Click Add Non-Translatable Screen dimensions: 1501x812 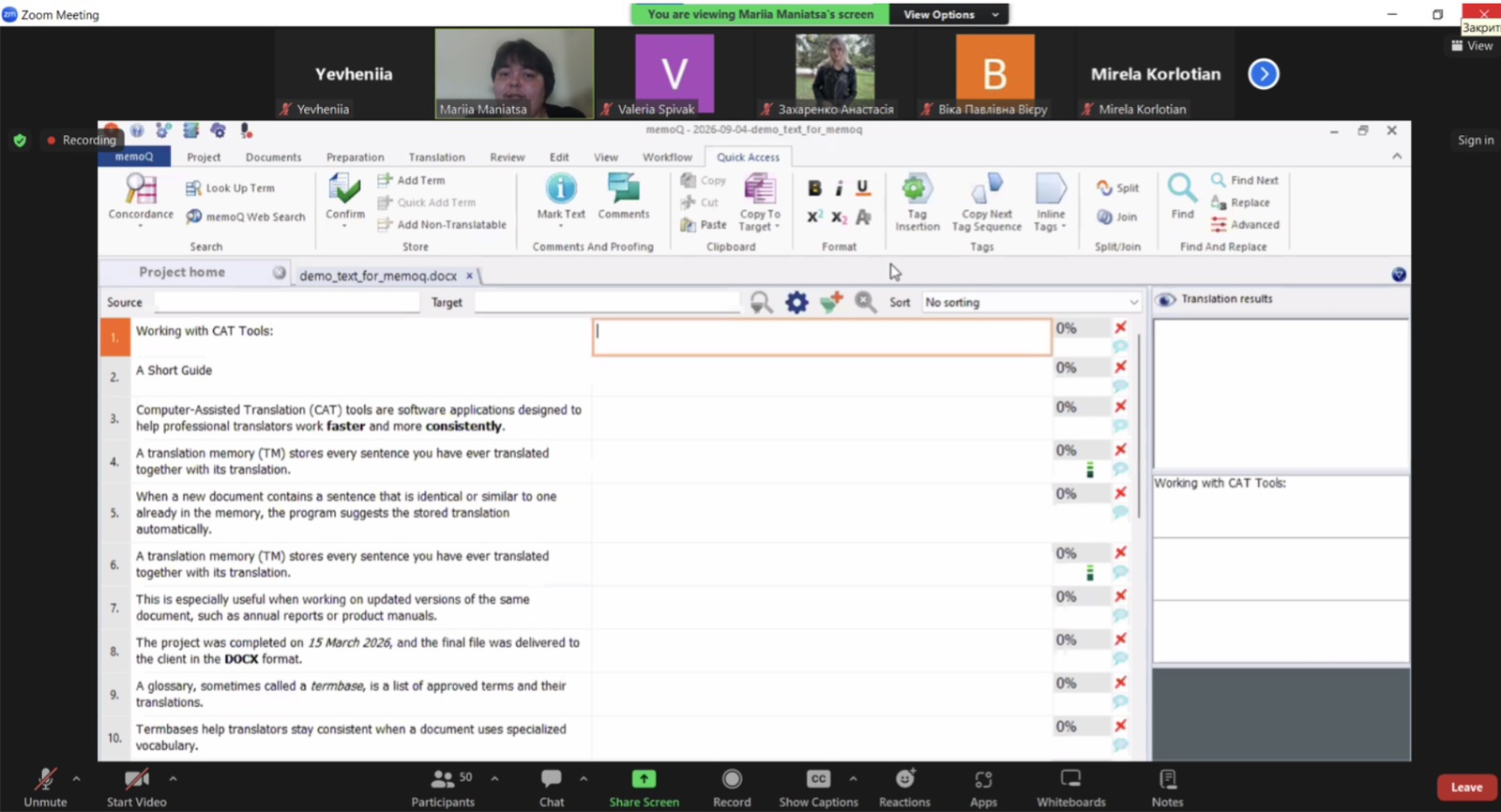pos(442,225)
